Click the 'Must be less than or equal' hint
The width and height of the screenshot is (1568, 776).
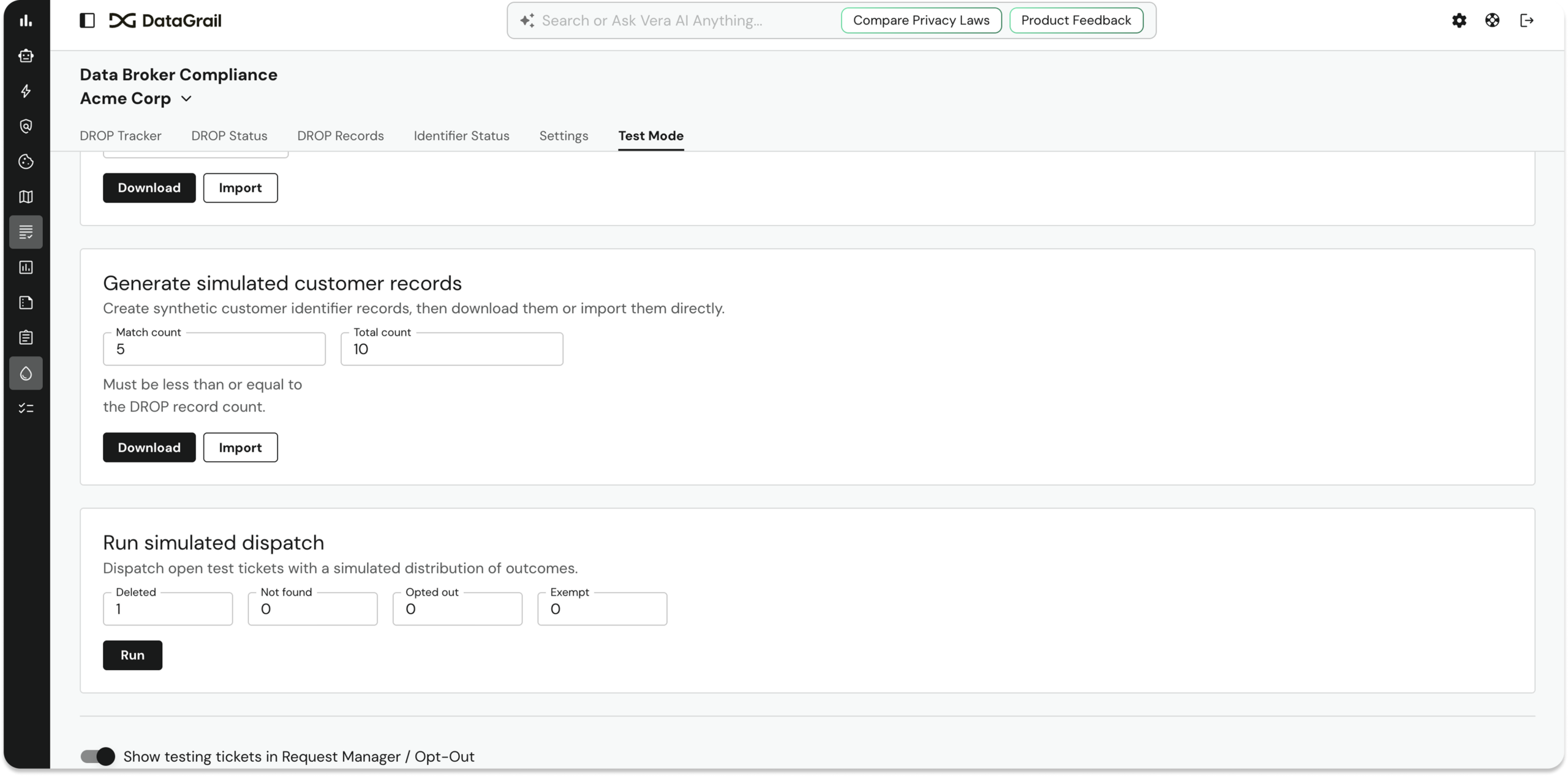point(202,396)
